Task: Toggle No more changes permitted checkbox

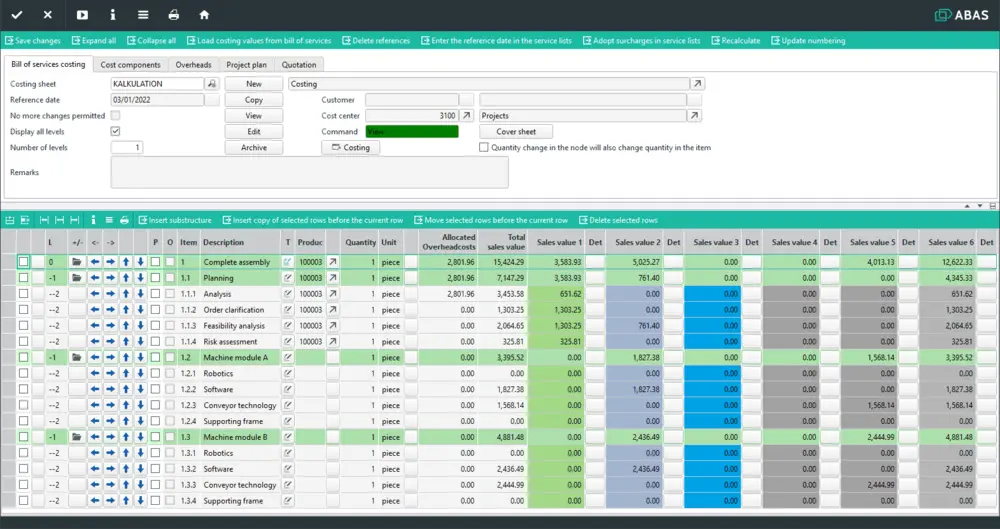Action: pyautogui.click(x=115, y=115)
